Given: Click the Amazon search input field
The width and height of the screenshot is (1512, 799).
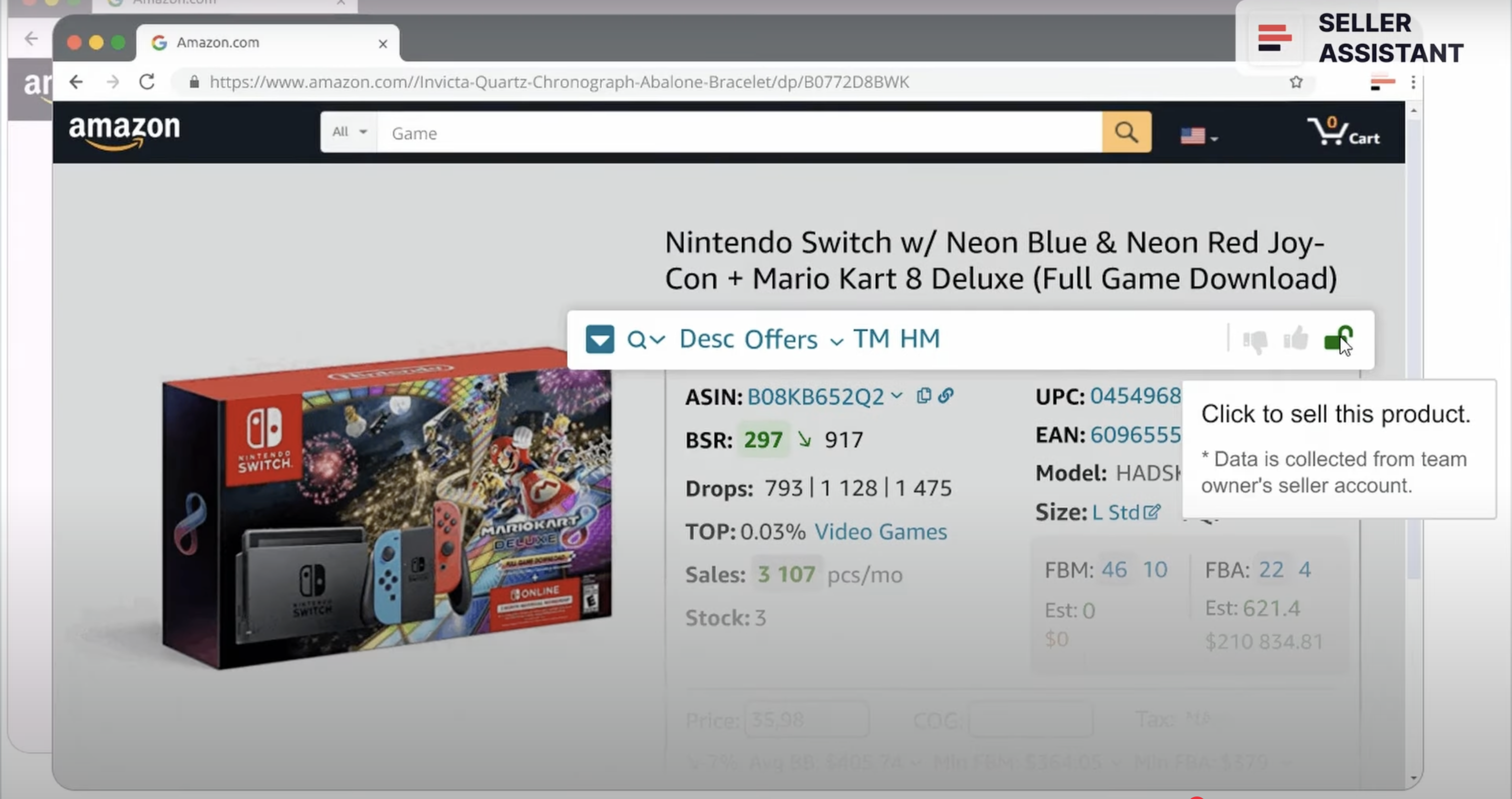Looking at the screenshot, I should pos(739,133).
